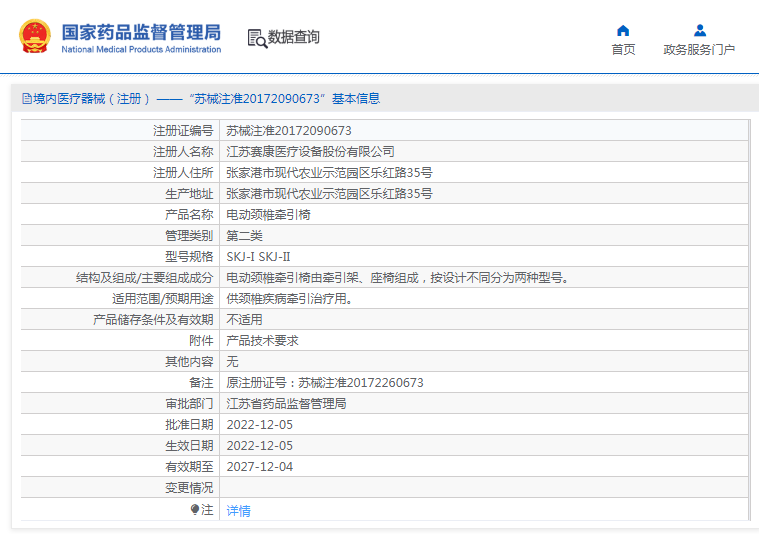The height and width of the screenshot is (534, 759).
Task: Click the lightbulb icon beside 注
Action: 195,509
